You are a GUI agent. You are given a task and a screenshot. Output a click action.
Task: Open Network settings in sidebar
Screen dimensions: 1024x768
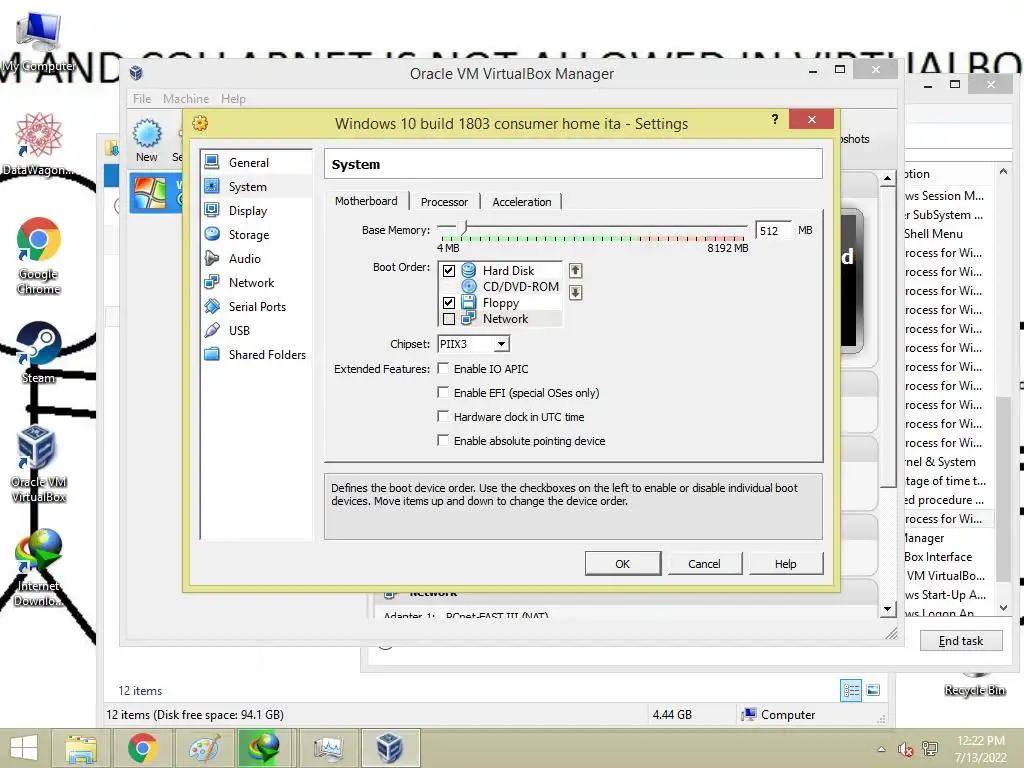pyautogui.click(x=251, y=283)
